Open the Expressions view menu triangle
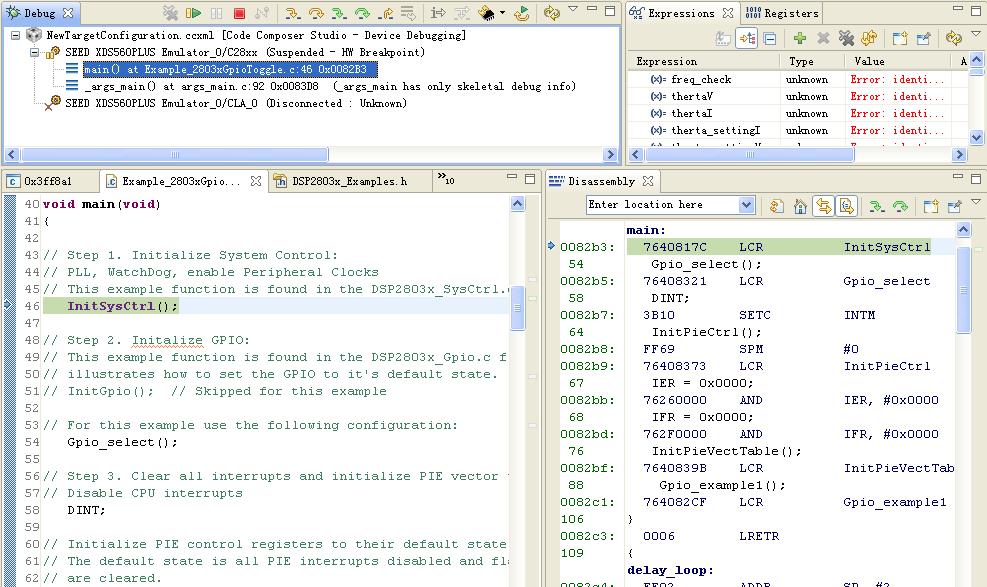 point(976,35)
